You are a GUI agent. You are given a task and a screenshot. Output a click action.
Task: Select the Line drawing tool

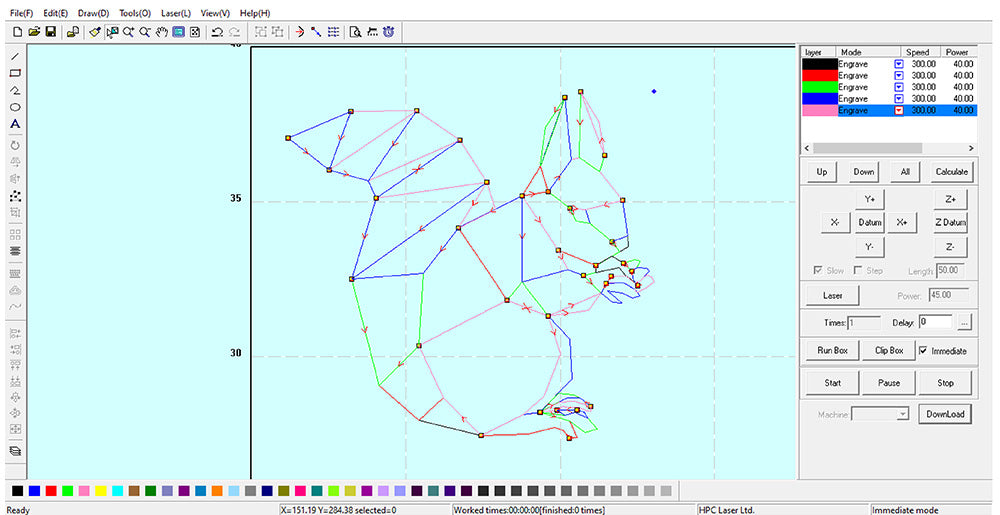[15, 56]
